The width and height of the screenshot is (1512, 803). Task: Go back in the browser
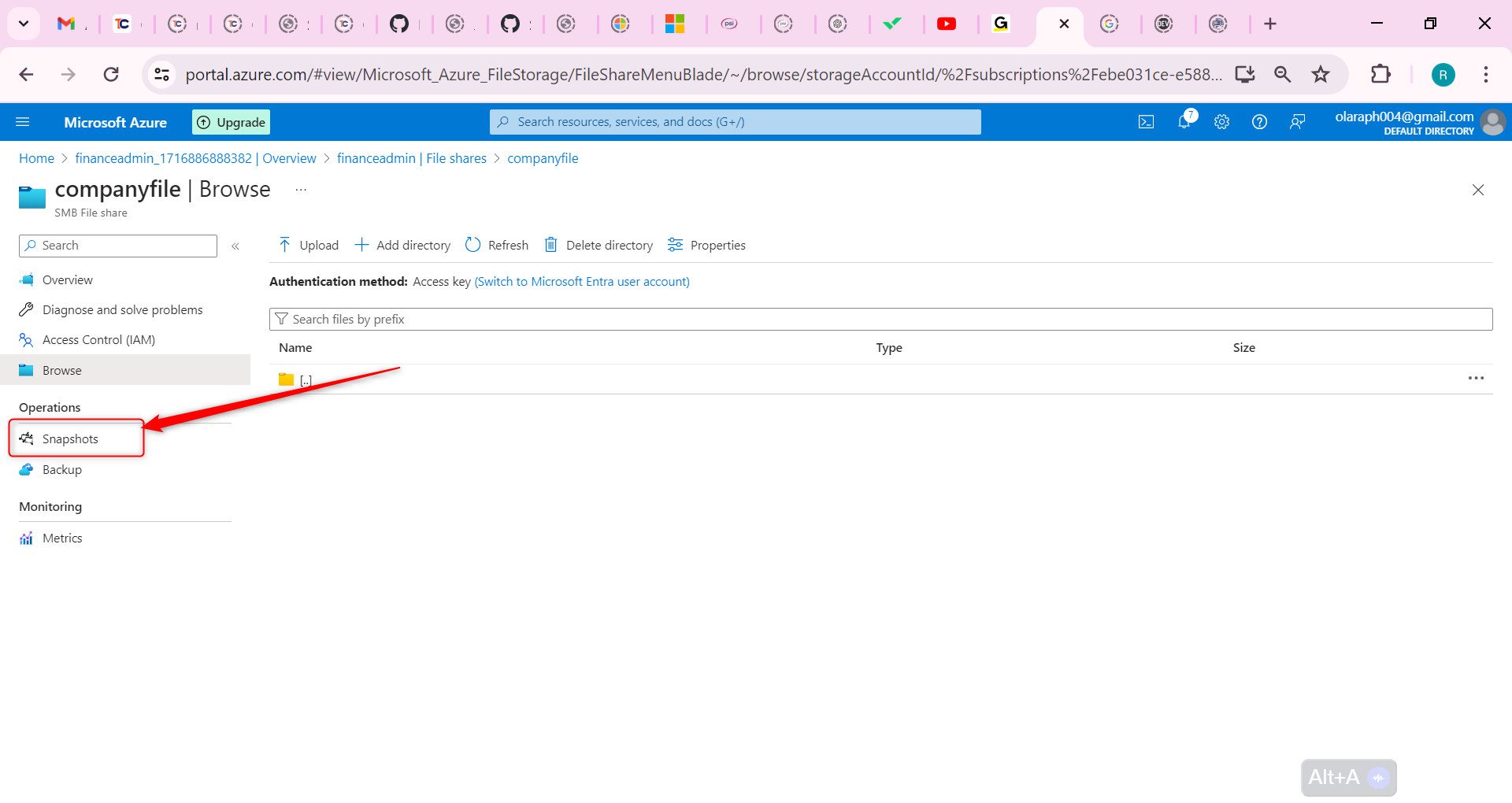coord(26,75)
